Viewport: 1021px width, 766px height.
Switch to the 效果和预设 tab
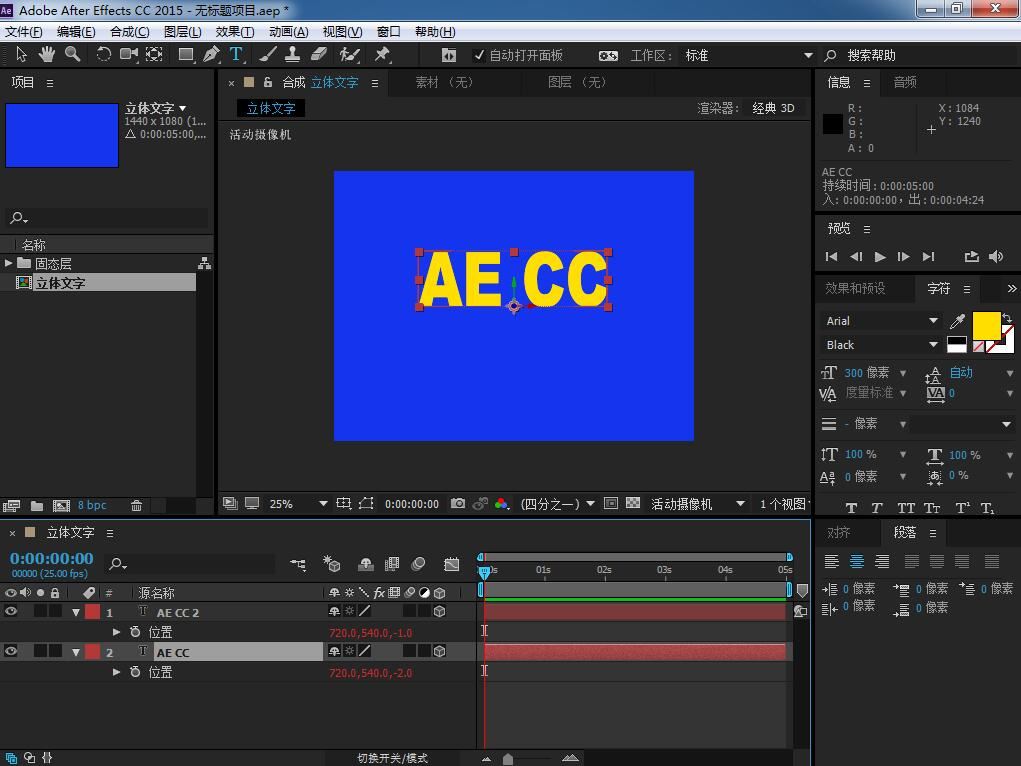pos(855,288)
